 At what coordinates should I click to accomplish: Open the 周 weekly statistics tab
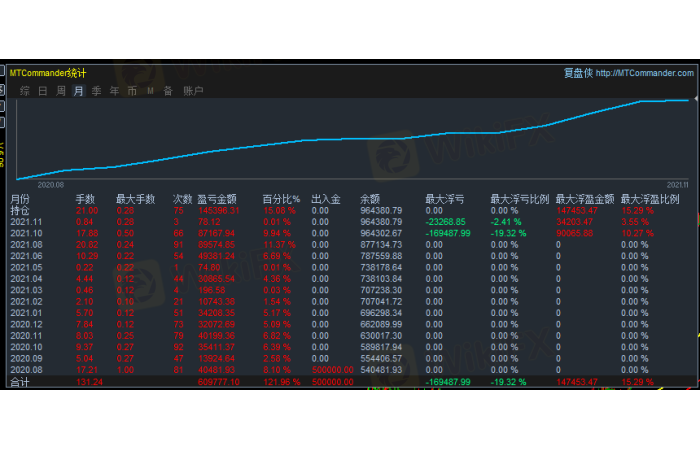pos(60,91)
